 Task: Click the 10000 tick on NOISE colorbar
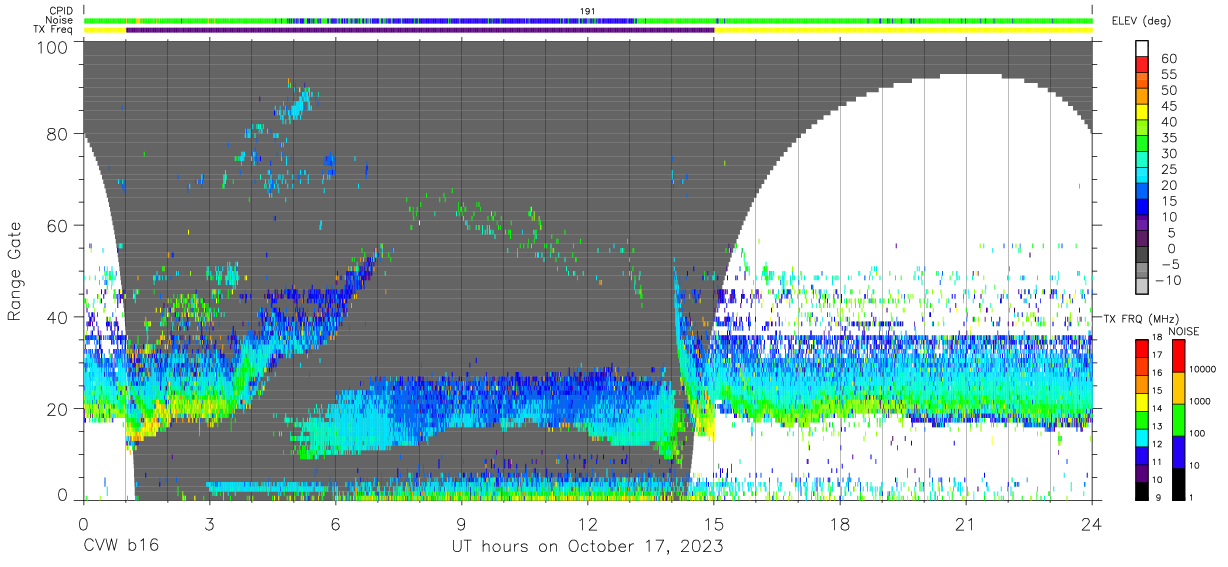coord(1205,369)
